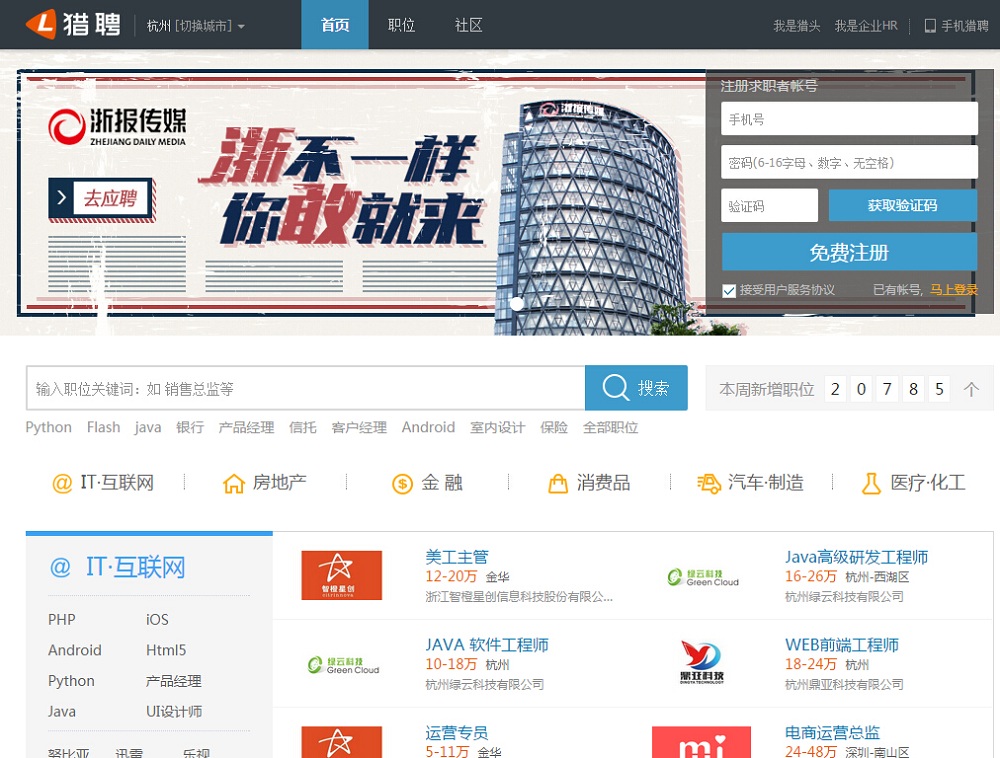Open the Java高级研发工程师 job listing

tap(857, 557)
